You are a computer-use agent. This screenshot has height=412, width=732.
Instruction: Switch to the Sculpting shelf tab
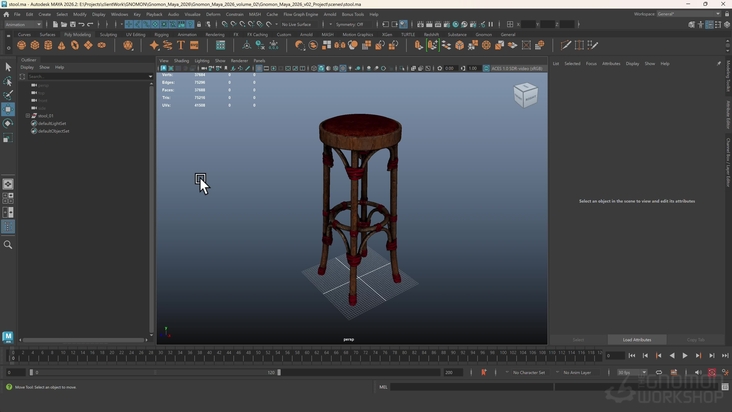click(x=108, y=34)
